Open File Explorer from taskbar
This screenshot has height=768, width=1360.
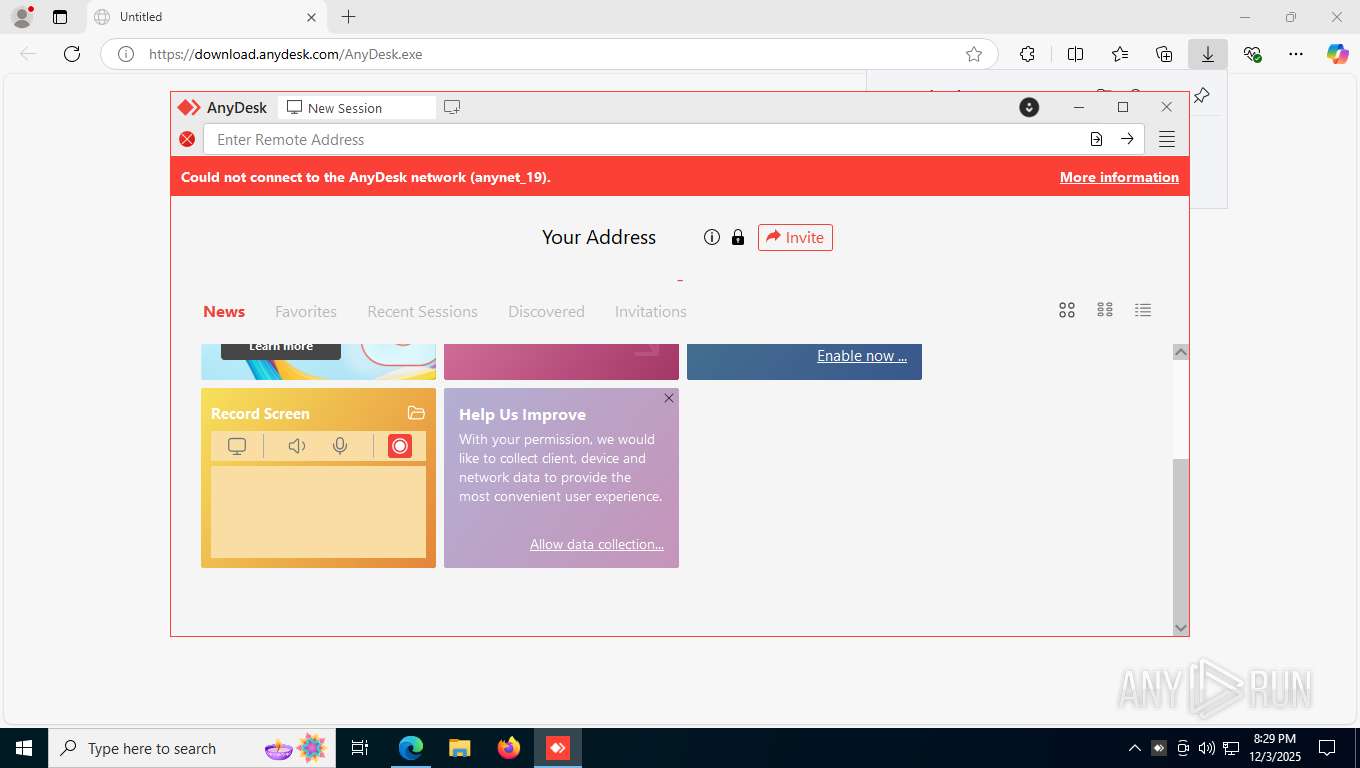tap(459, 748)
